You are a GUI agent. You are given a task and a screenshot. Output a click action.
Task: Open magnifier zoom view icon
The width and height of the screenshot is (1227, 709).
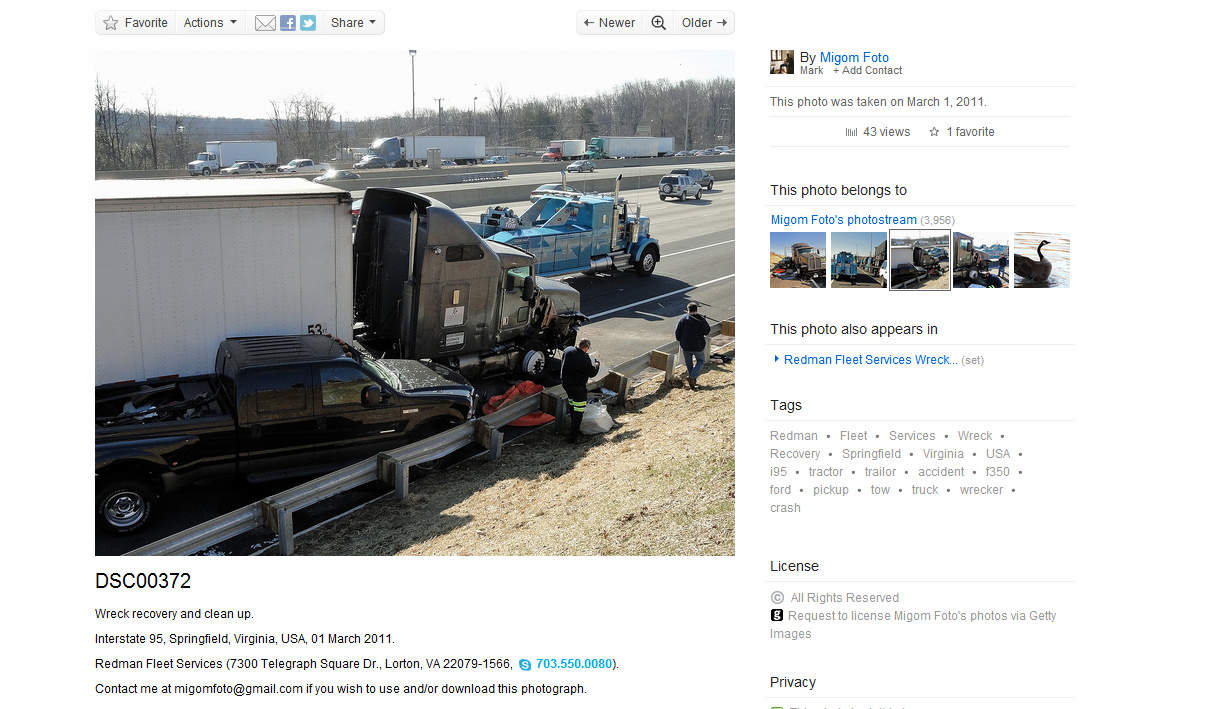click(x=658, y=23)
